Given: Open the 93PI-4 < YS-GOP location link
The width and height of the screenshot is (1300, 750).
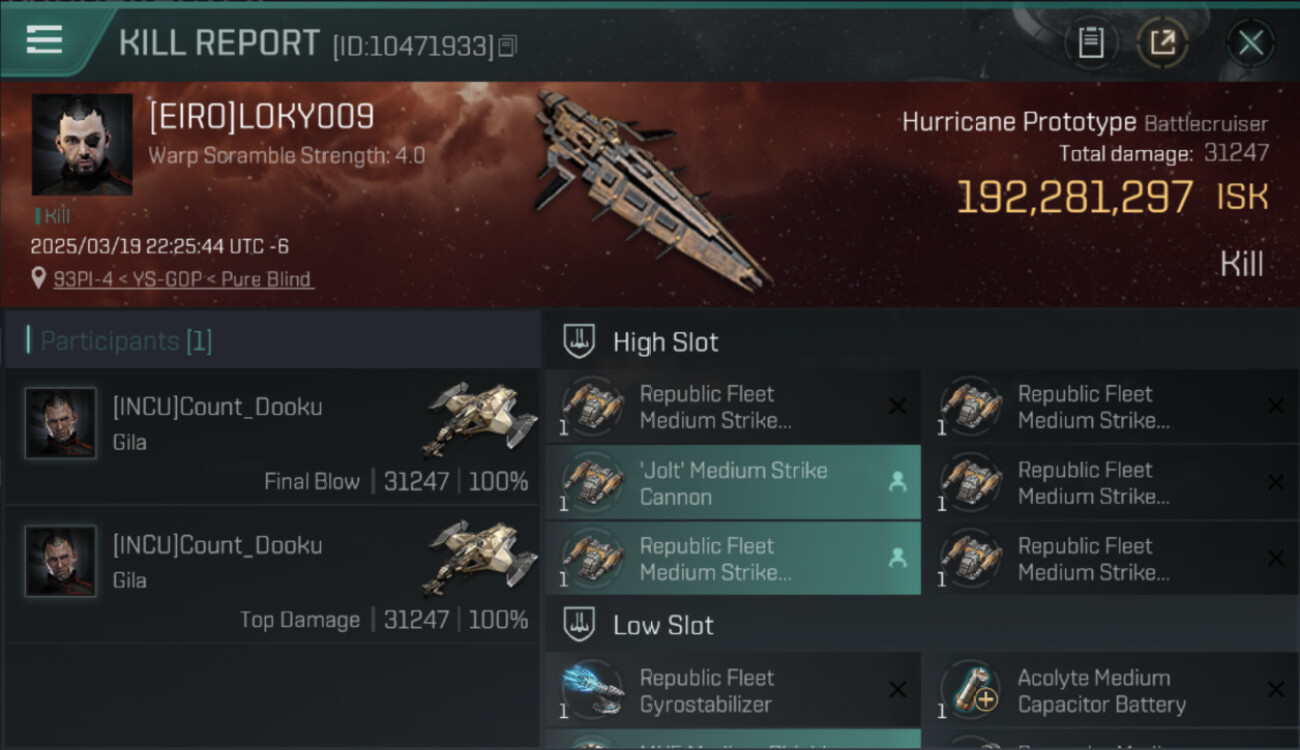Looking at the screenshot, I should point(183,279).
